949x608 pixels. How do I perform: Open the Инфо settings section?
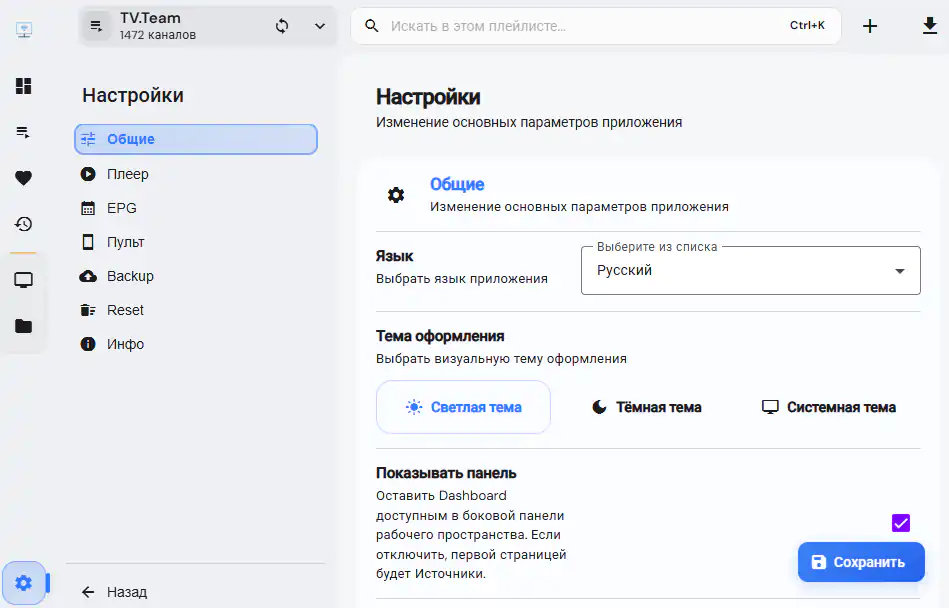pos(195,344)
